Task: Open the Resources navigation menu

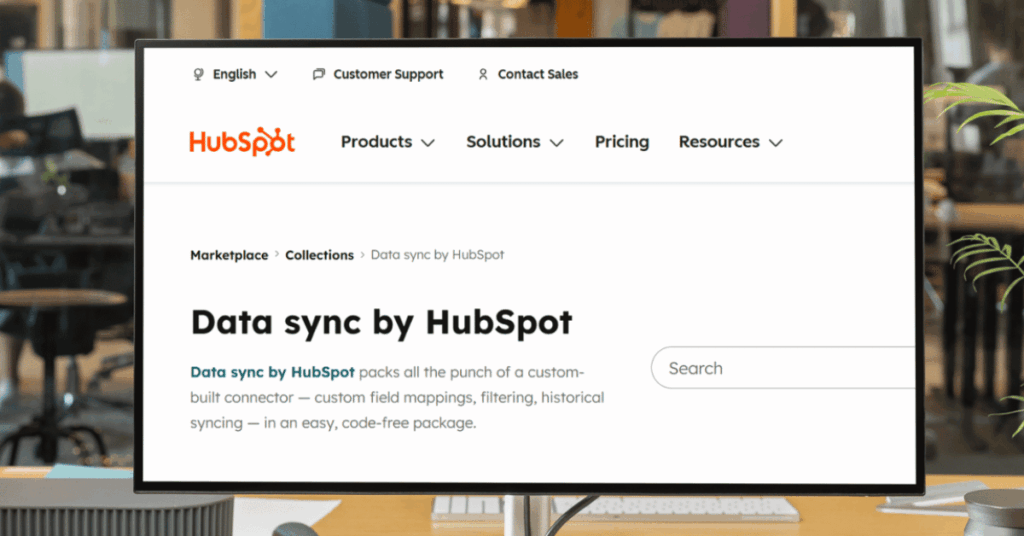Action: [x=731, y=142]
